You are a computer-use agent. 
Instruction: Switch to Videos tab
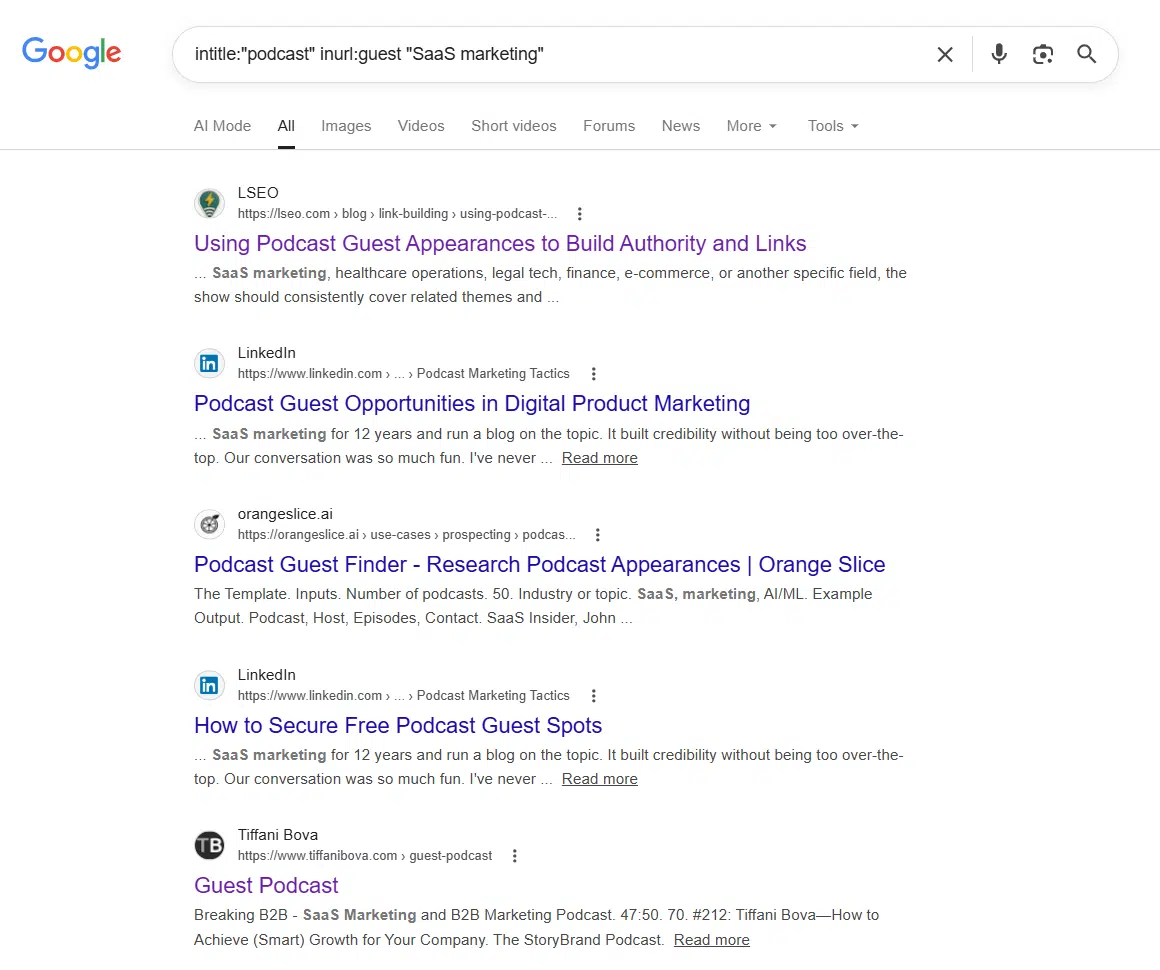point(421,126)
